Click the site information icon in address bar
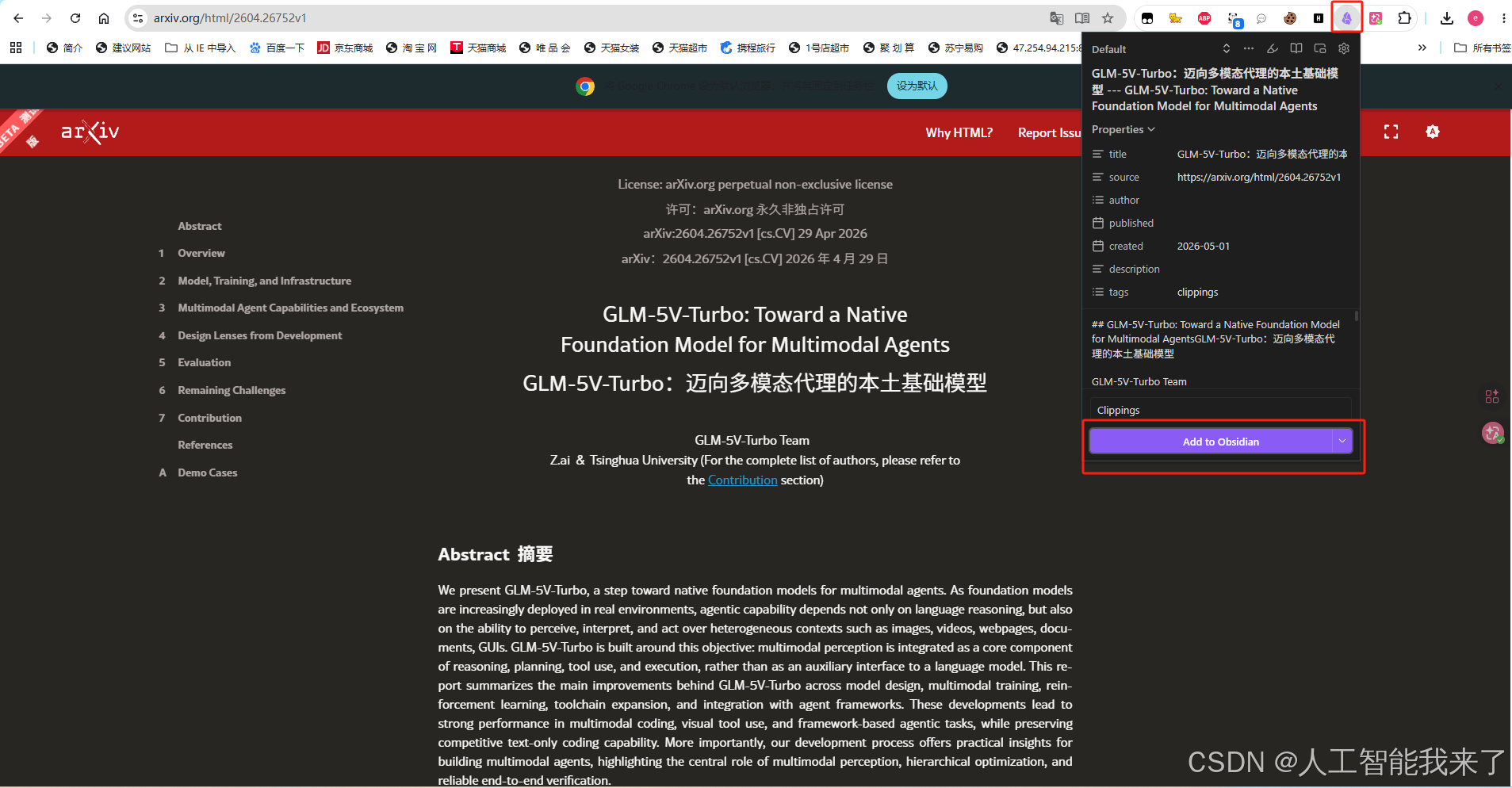Image resolution: width=1512 pixels, height=788 pixels. pyautogui.click(x=138, y=18)
